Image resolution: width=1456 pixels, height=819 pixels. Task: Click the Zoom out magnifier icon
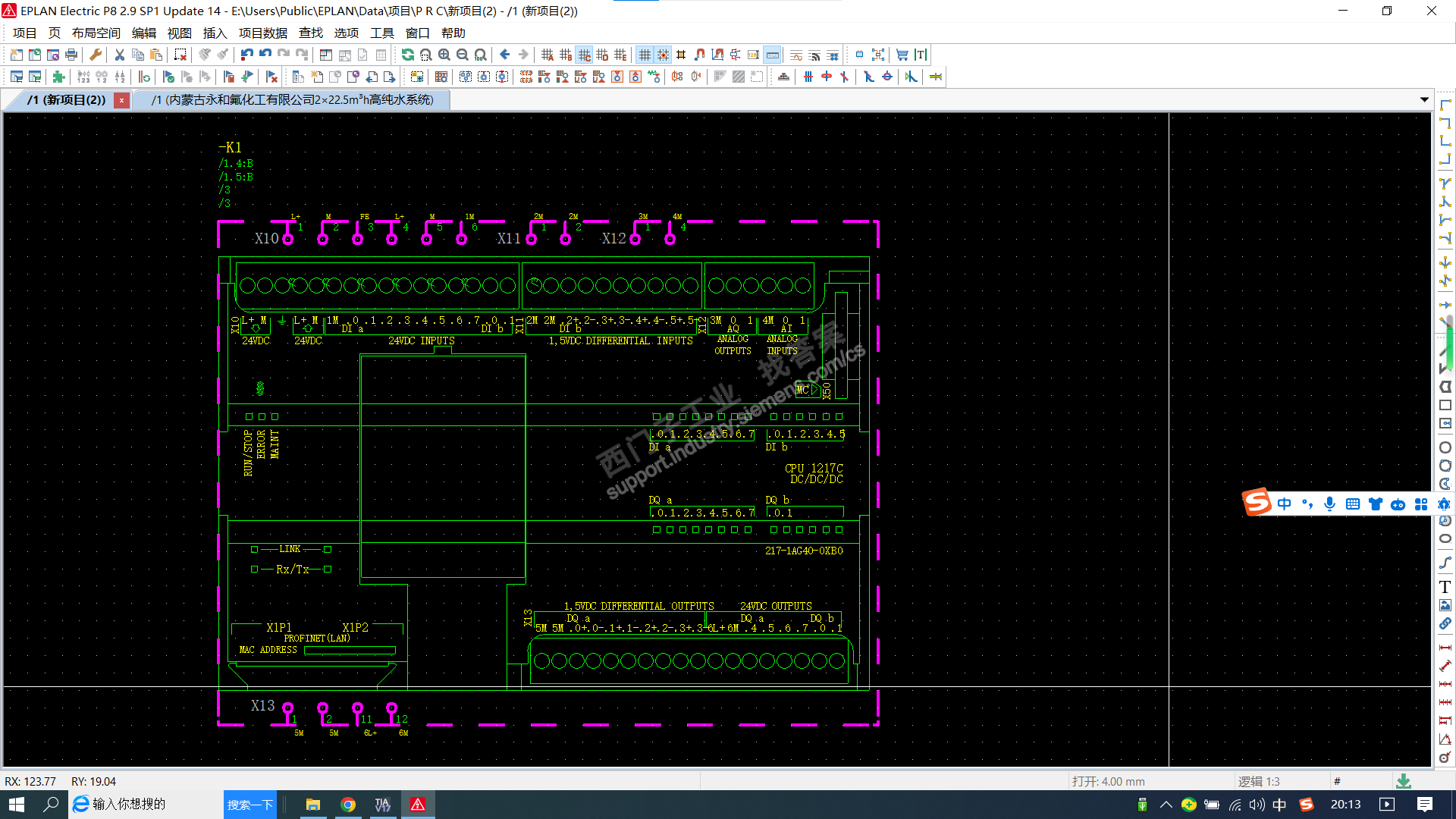click(463, 55)
